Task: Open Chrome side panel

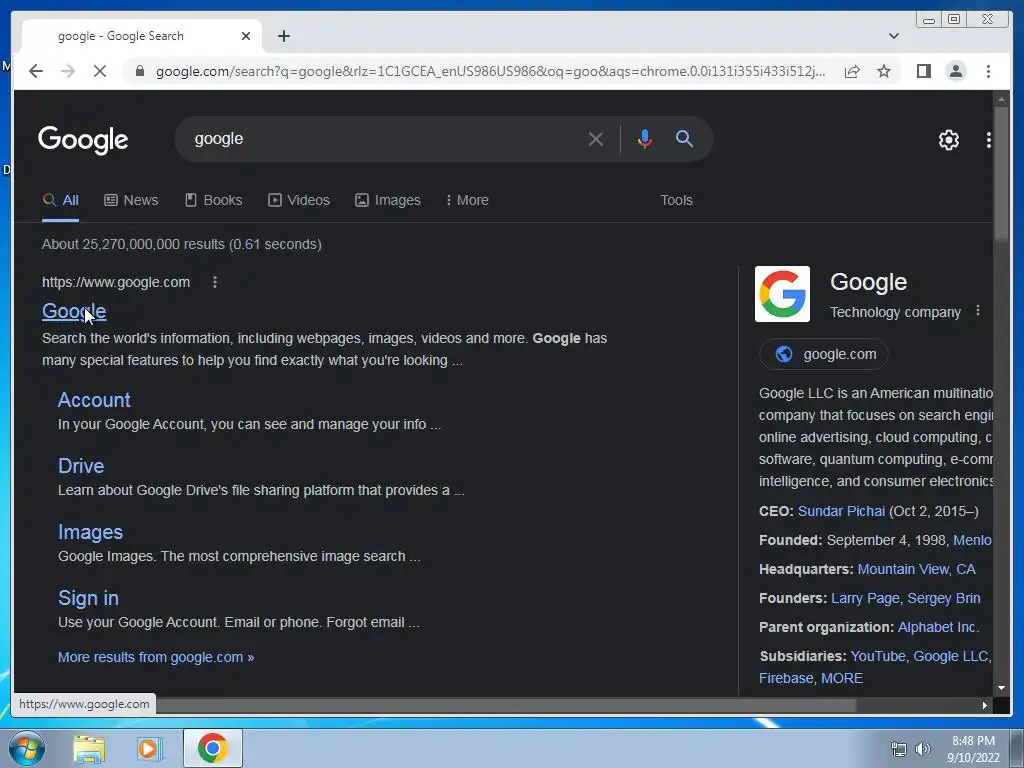Action: point(923,71)
